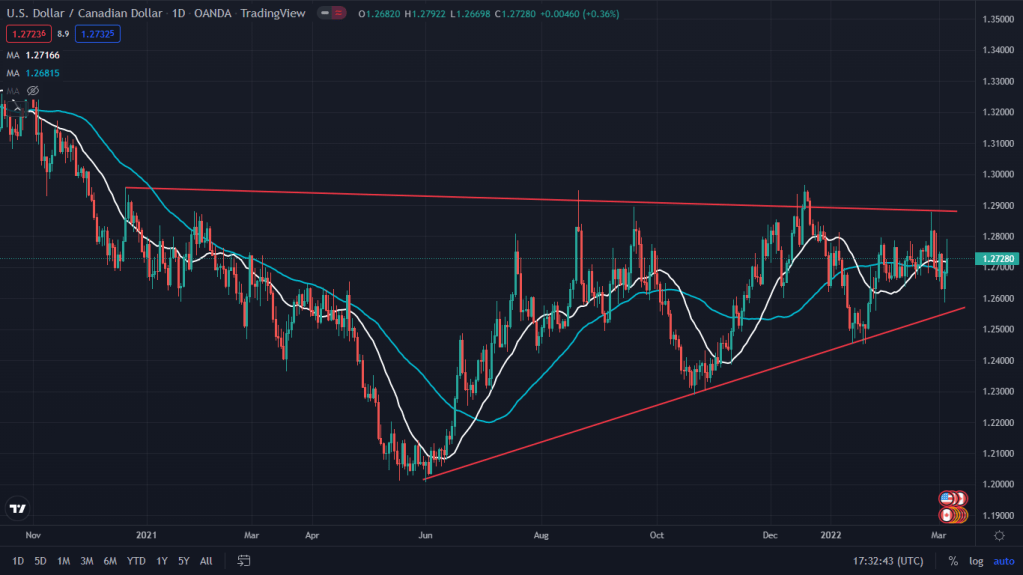This screenshot has height=575, width=1023.
Task: Click the Canada flag economic event marker
Action: [x=946, y=515]
